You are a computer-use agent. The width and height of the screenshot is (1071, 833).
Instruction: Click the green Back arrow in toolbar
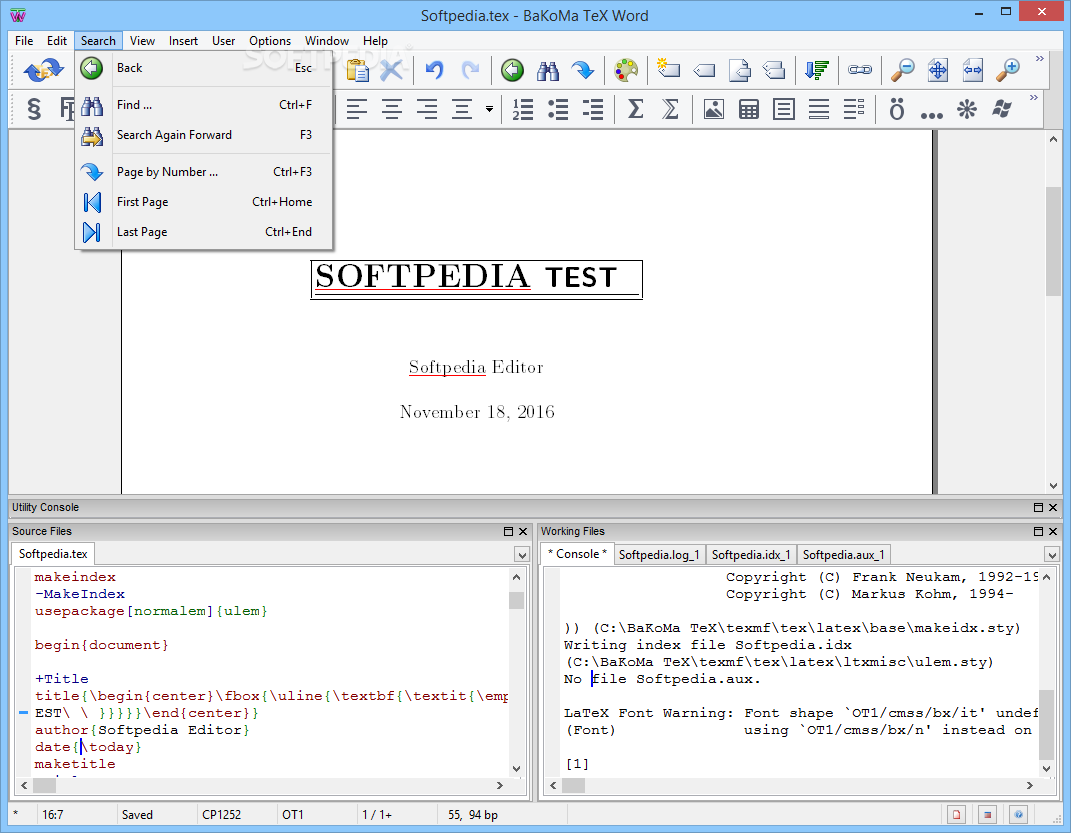tap(512, 70)
